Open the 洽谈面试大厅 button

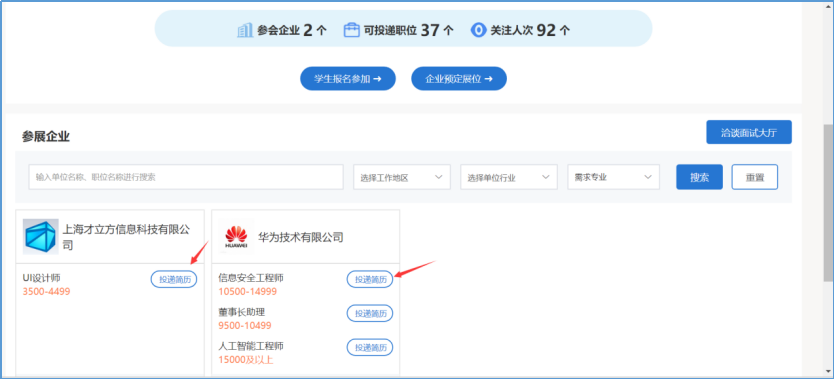749,132
